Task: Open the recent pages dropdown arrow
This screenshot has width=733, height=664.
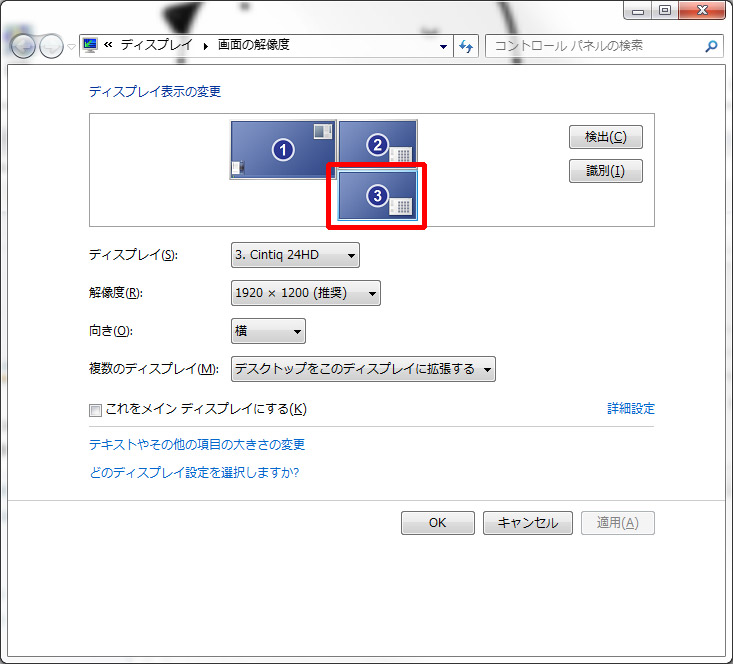Action: pyautogui.click(x=71, y=46)
